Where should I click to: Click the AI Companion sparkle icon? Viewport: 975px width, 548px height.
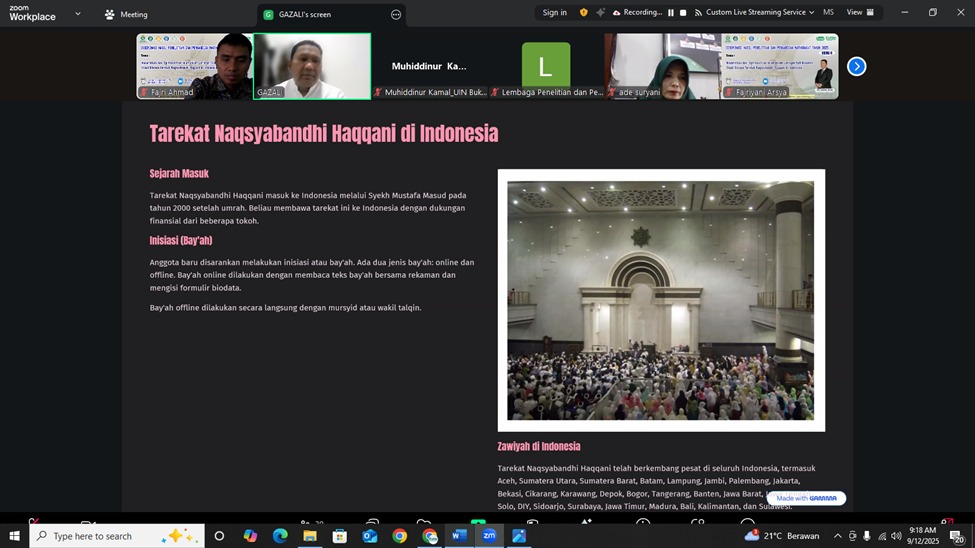(x=600, y=13)
